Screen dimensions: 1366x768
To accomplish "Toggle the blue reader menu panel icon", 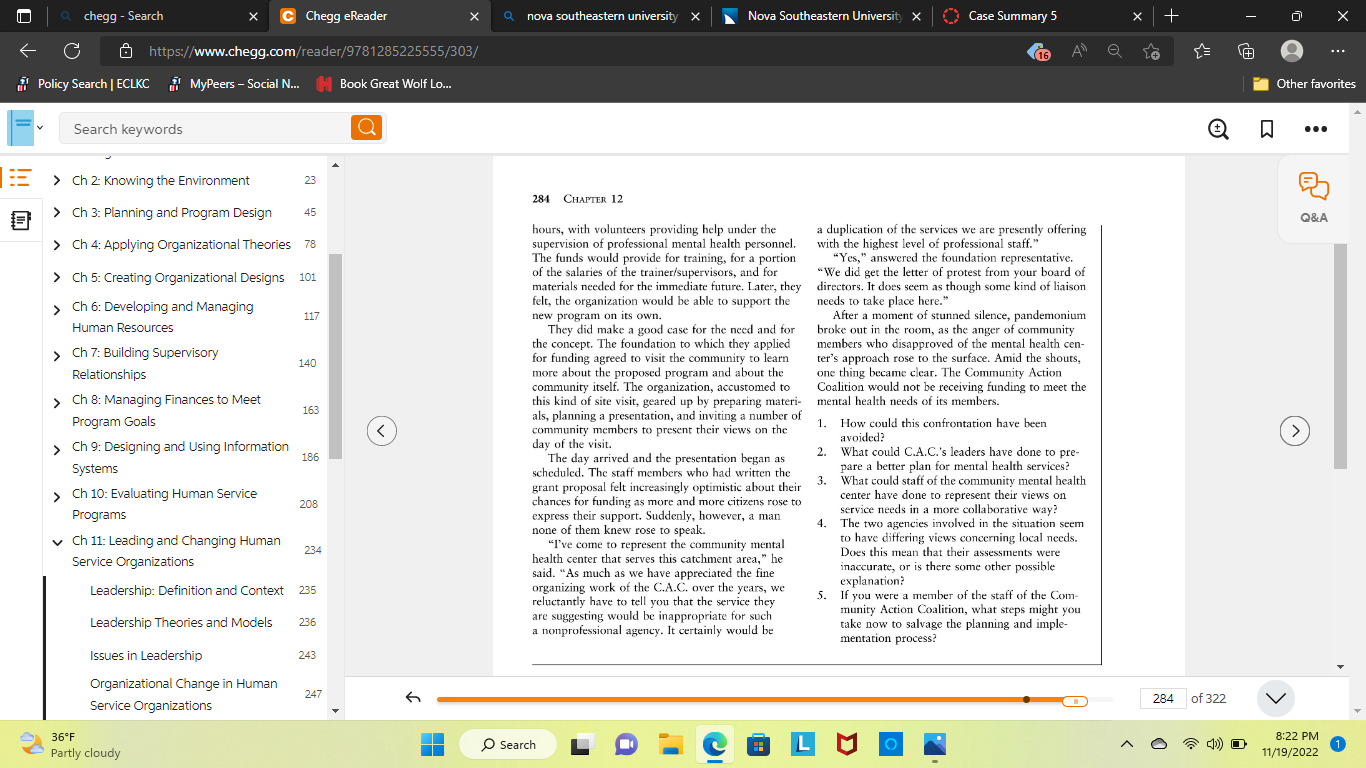I will coord(20,128).
